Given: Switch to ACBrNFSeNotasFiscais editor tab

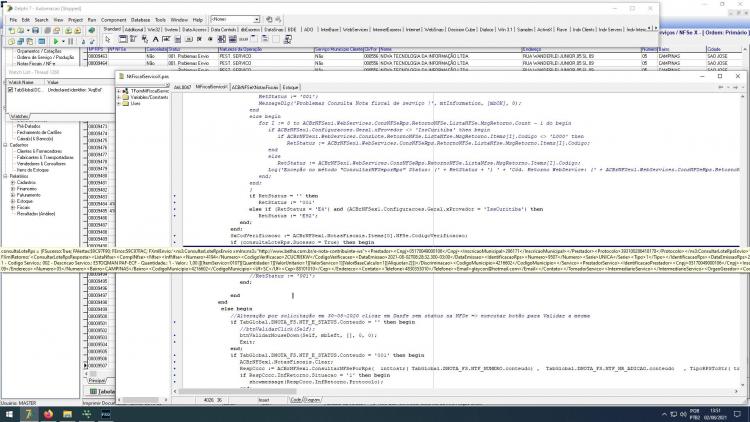Looking at the screenshot, I should (255, 88).
